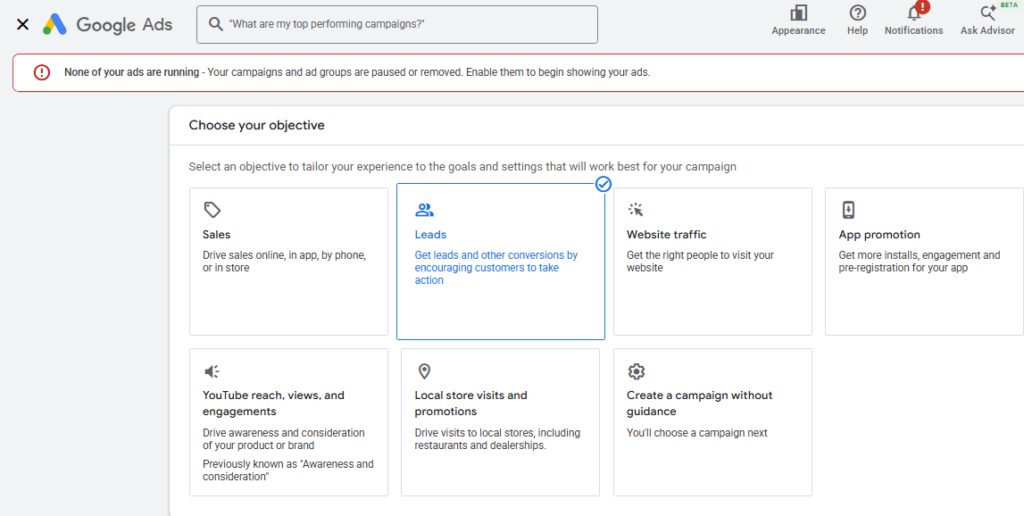
Task: Click 'Drive sales online, in app, by phone' text
Action: 284,261
